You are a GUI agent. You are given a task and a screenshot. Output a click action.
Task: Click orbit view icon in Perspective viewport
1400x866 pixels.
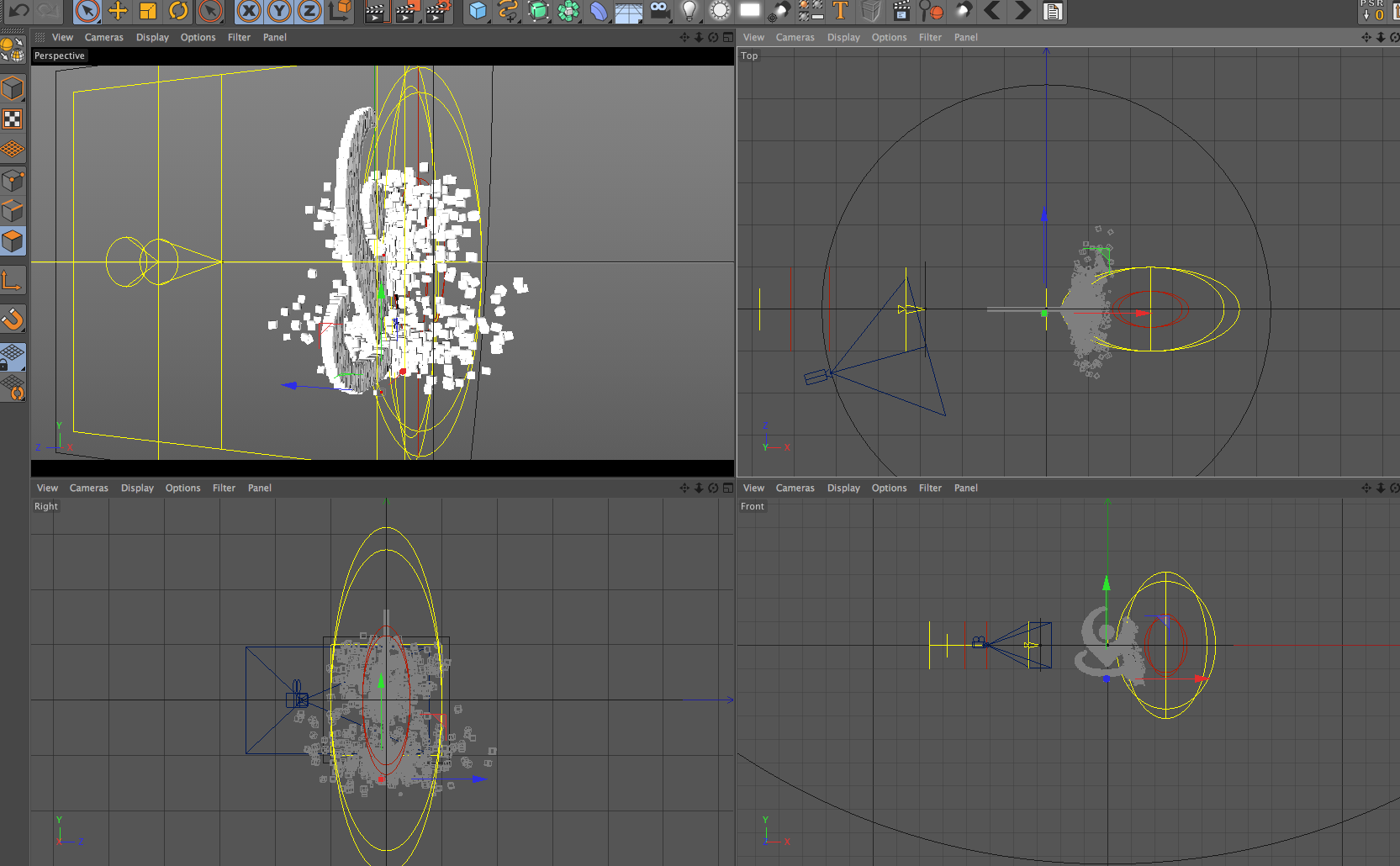[x=713, y=37]
